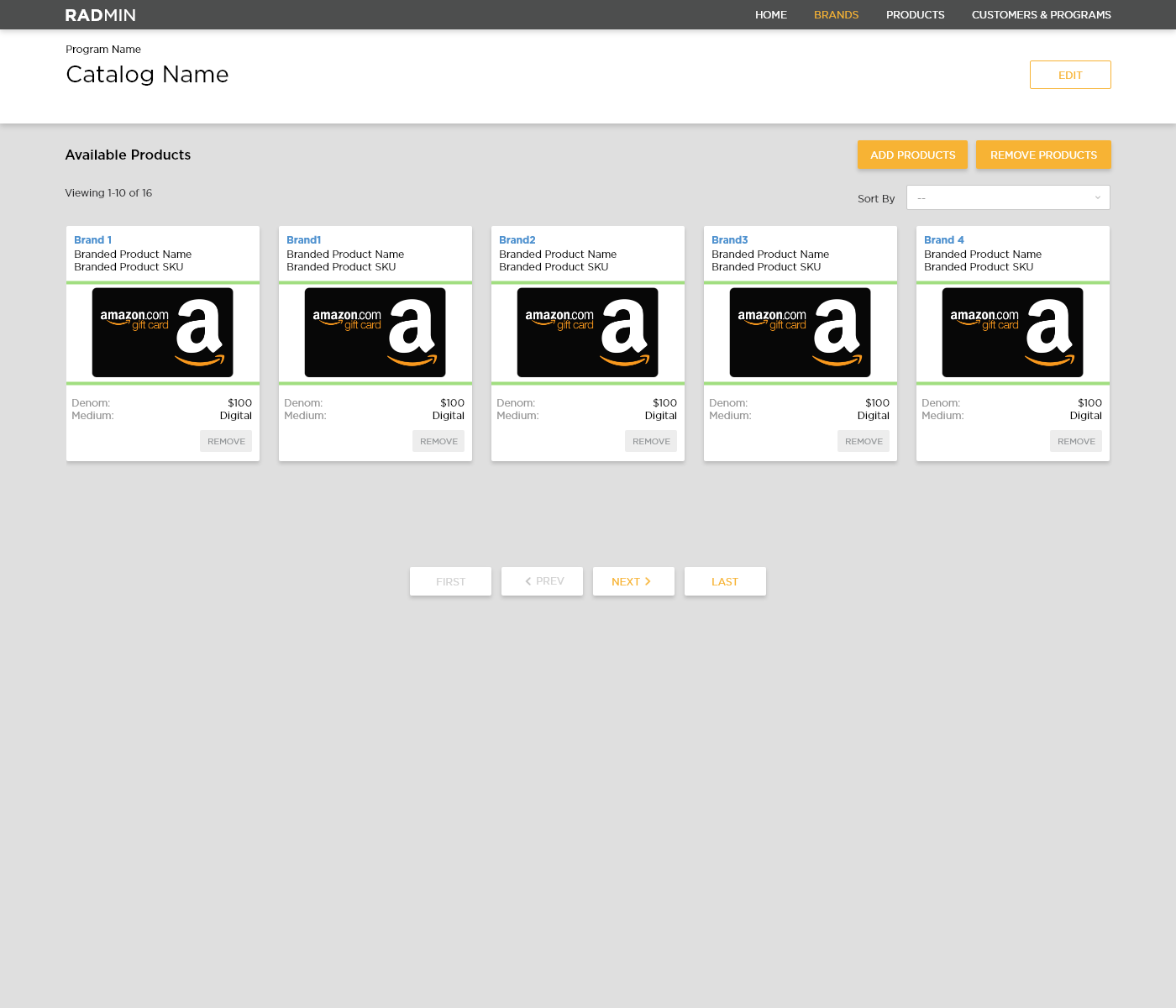Go to the Home menu
The height and width of the screenshot is (1008, 1176).
coord(770,15)
